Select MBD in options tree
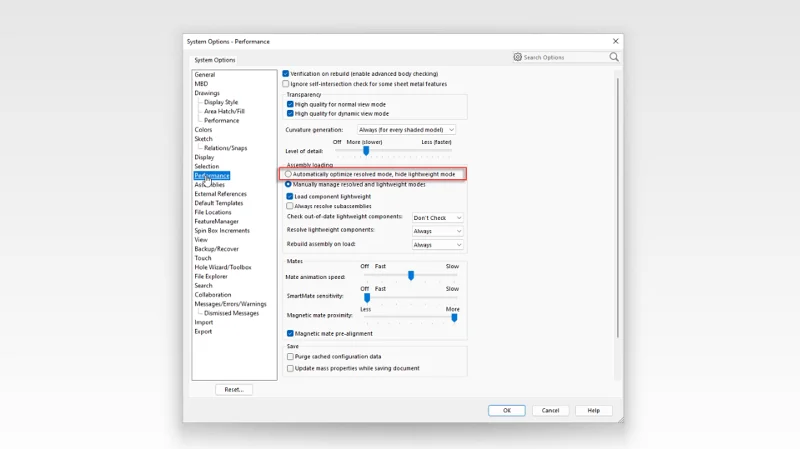The image size is (800, 449). pos(201,84)
